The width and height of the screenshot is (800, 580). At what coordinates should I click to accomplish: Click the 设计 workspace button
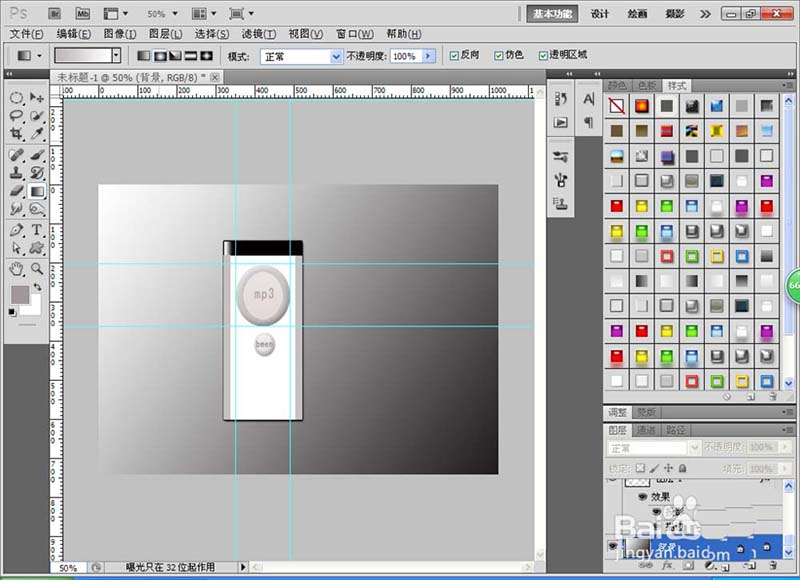pos(599,14)
